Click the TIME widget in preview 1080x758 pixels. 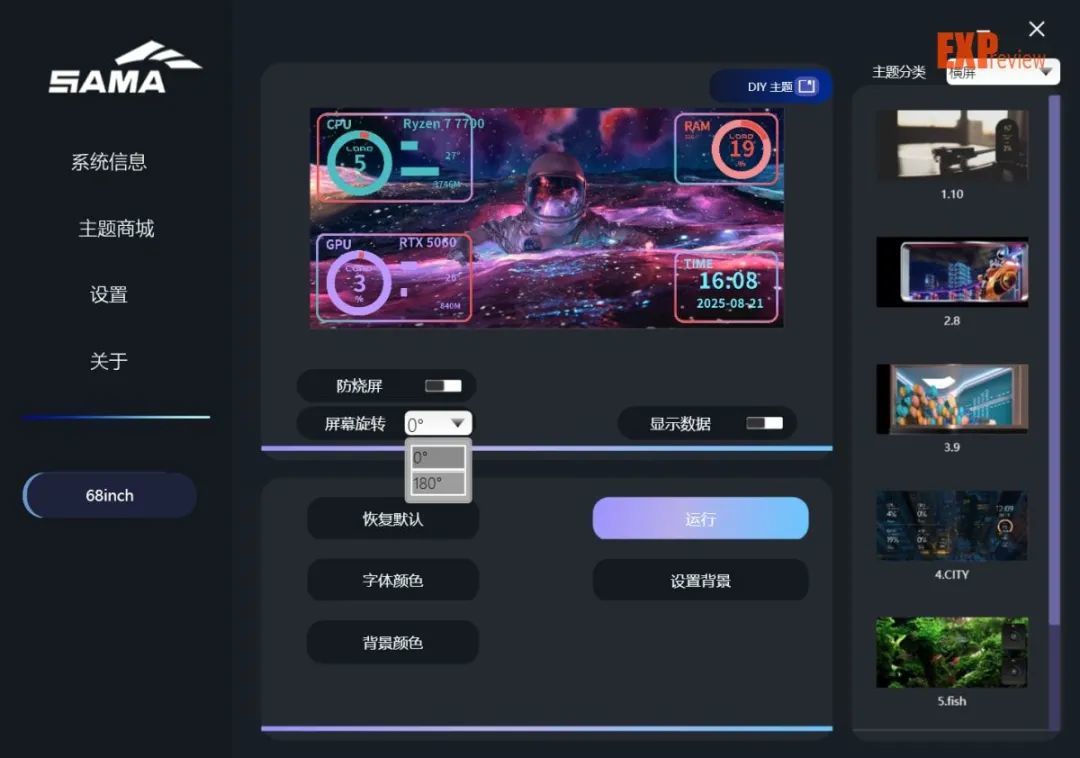(727, 287)
